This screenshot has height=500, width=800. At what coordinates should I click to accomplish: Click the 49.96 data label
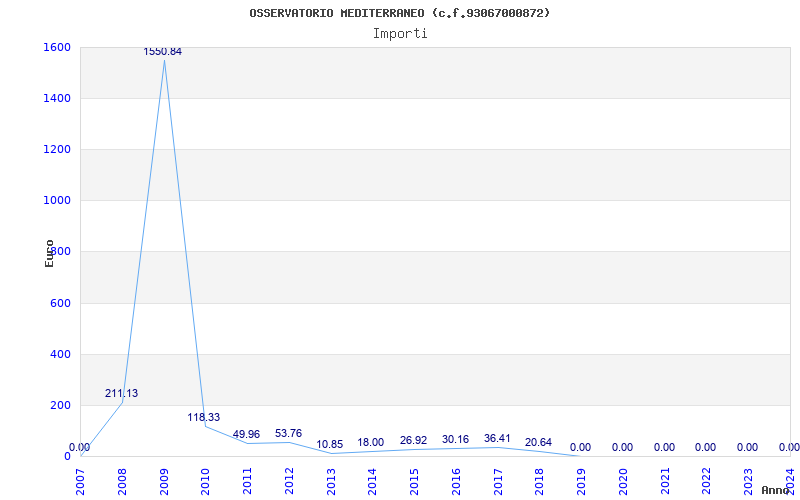pyautogui.click(x=246, y=434)
